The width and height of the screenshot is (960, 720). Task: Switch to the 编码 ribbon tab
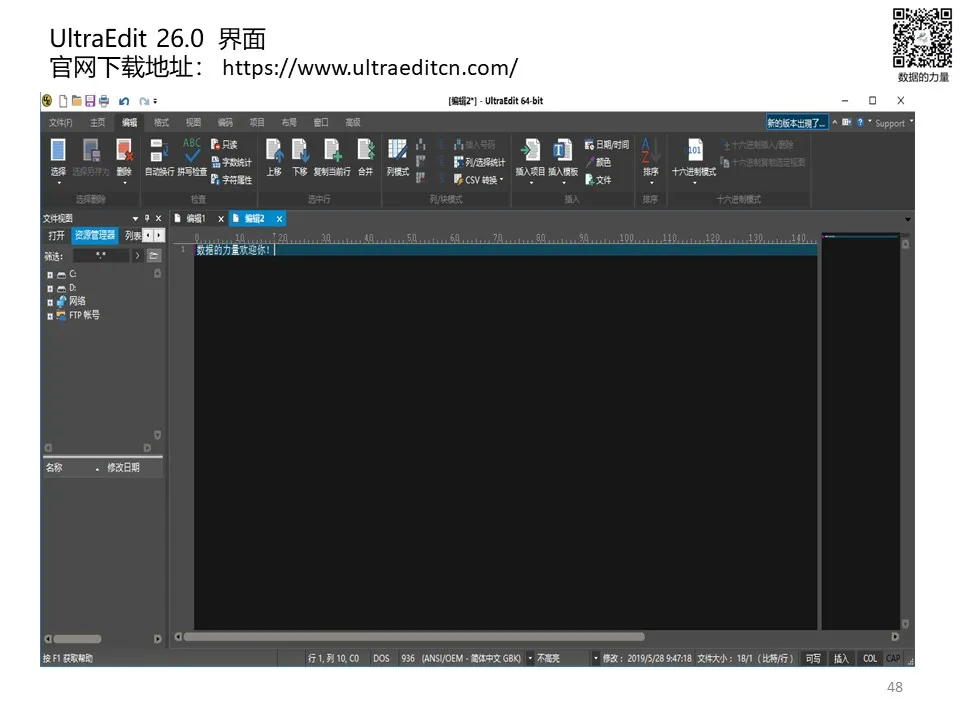[x=225, y=122]
